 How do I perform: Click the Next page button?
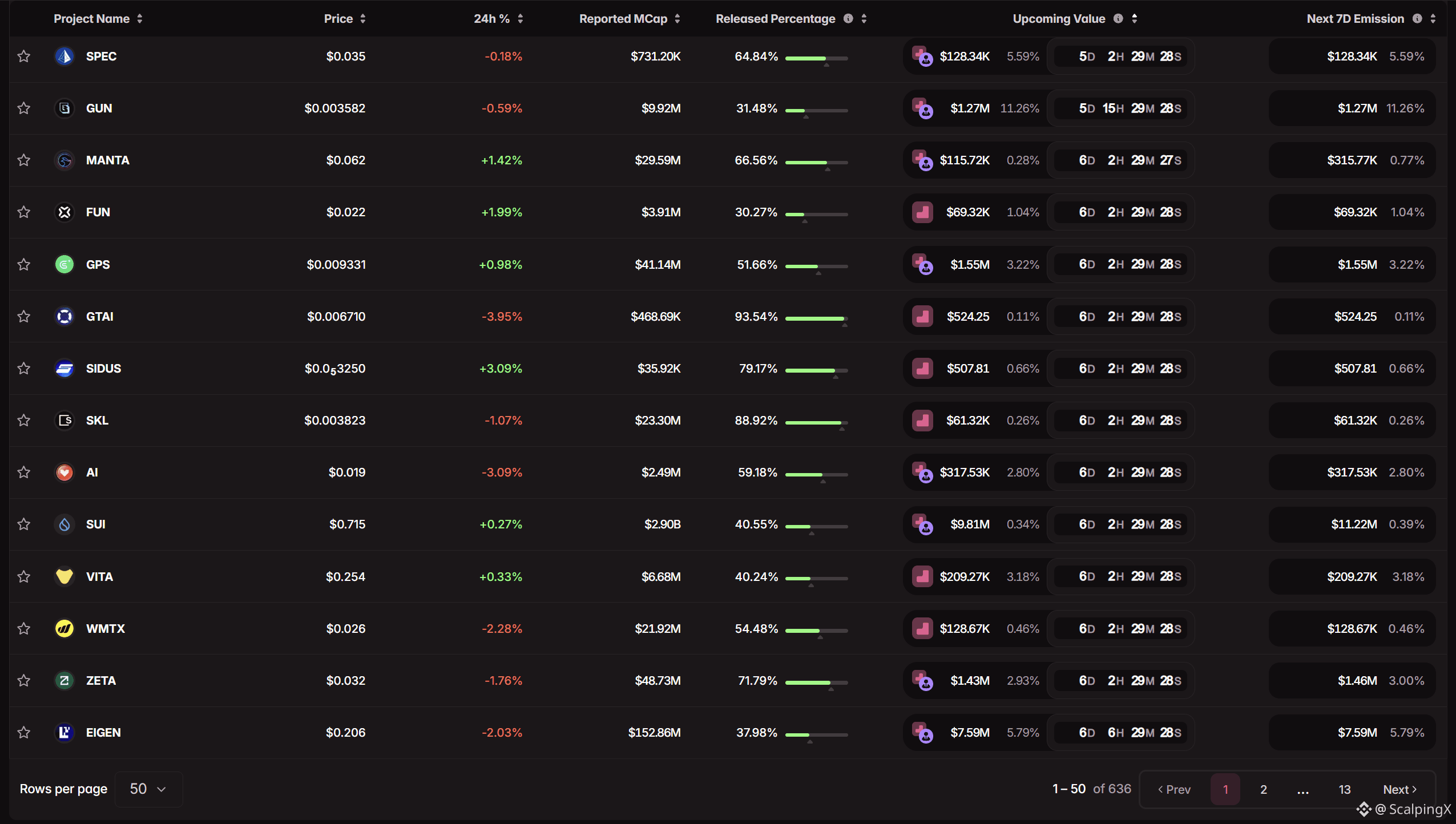click(x=1400, y=789)
